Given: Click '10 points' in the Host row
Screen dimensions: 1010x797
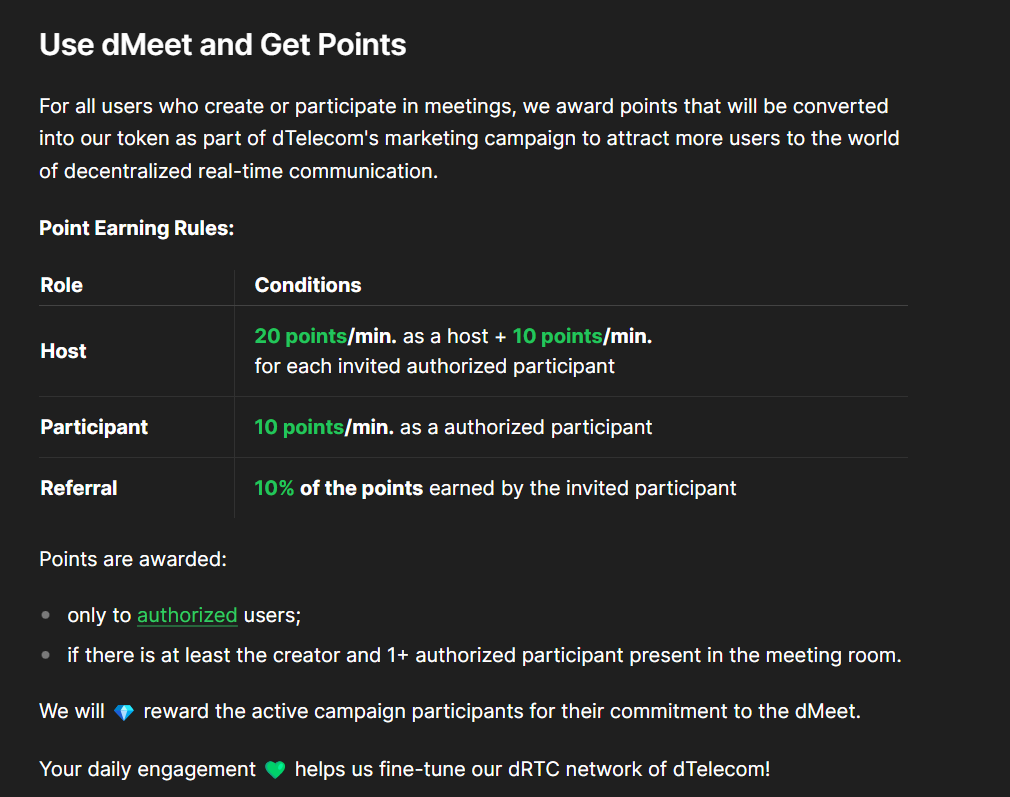Looking at the screenshot, I should point(557,336).
